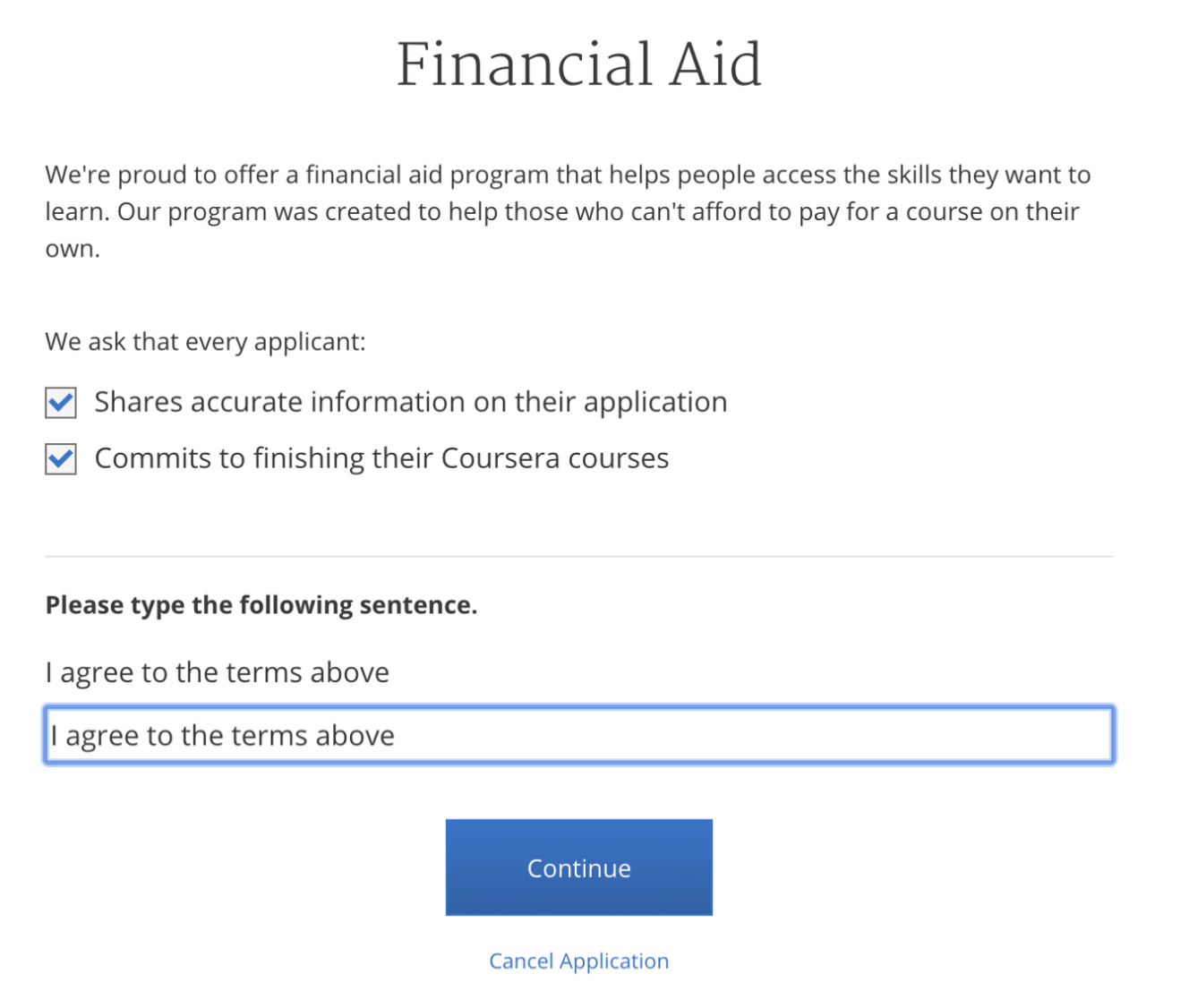Screen dimensions: 1189x1008
Task: Place cursor after 'above' in the text field
Action: tap(397, 736)
